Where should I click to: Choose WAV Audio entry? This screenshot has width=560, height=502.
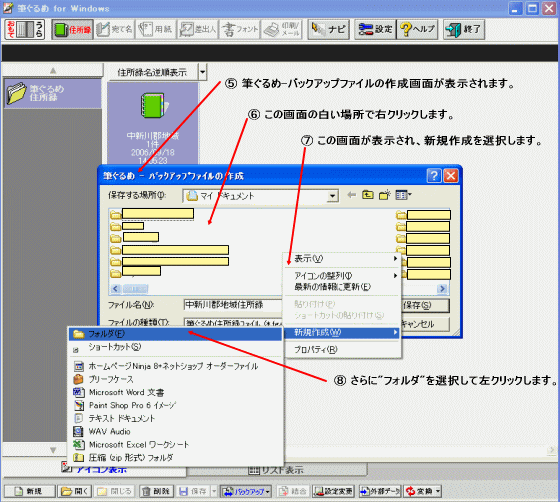(x=175, y=432)
